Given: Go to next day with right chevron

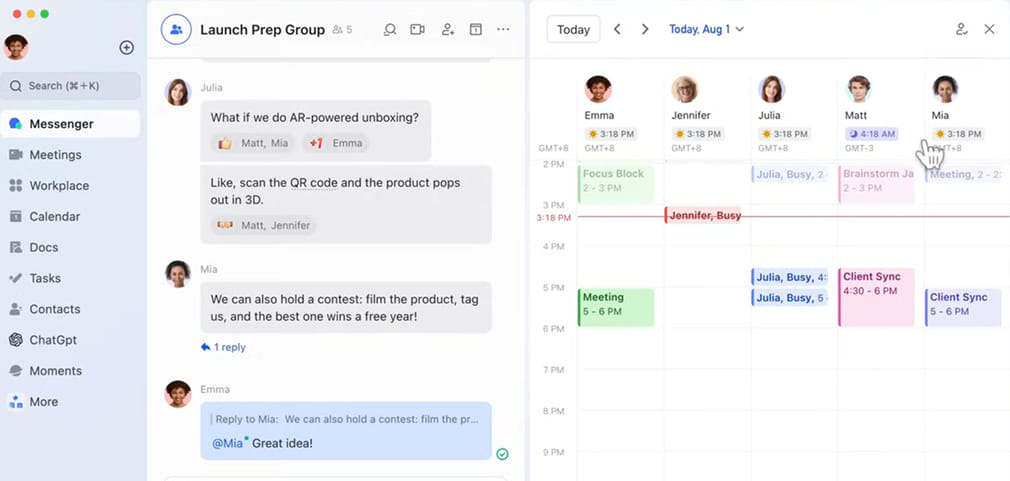Looking at the screenshot, I should [645, 29].
